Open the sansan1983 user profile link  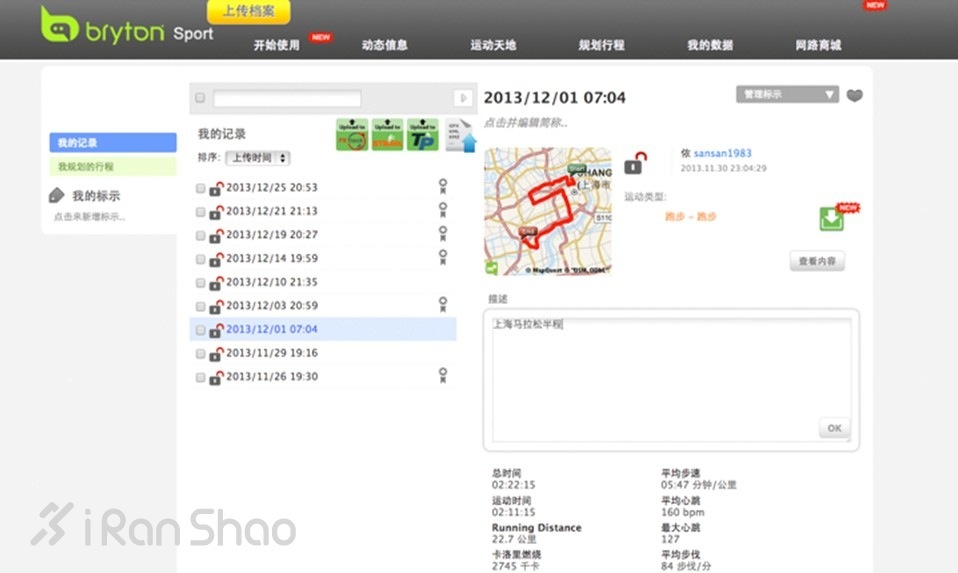click(x=722, y=154)
